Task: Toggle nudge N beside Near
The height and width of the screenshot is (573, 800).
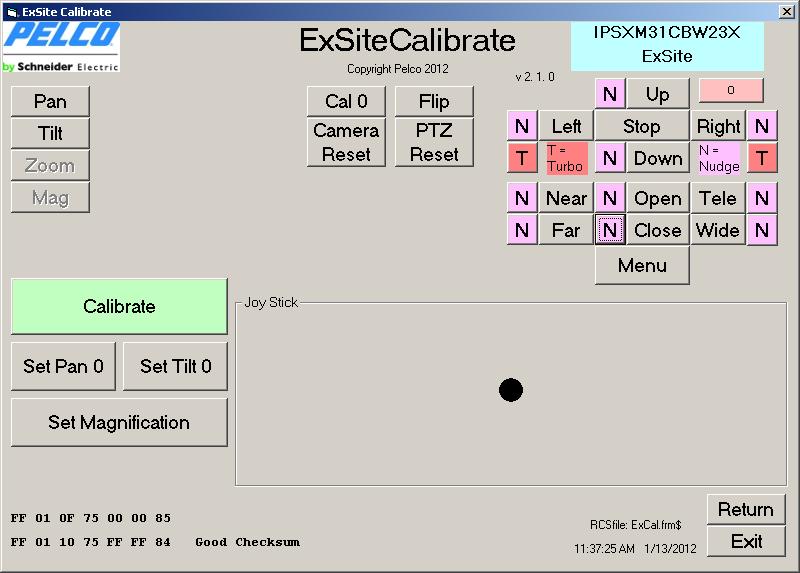Action: point(521,197)
